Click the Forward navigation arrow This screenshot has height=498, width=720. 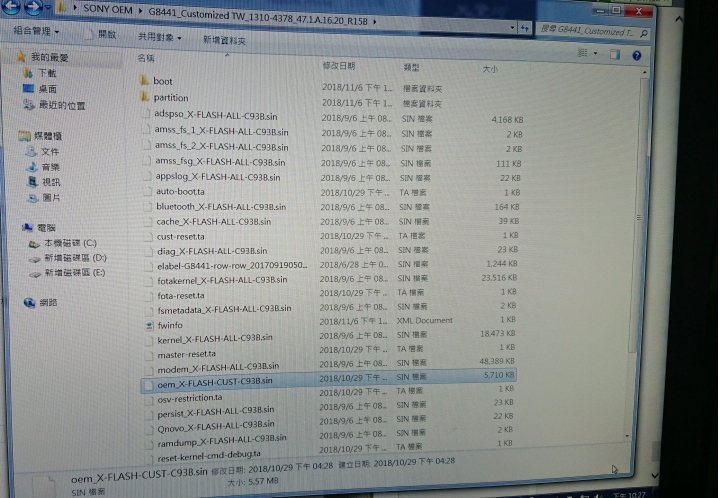pyautogui.click(x=33, y=6)
